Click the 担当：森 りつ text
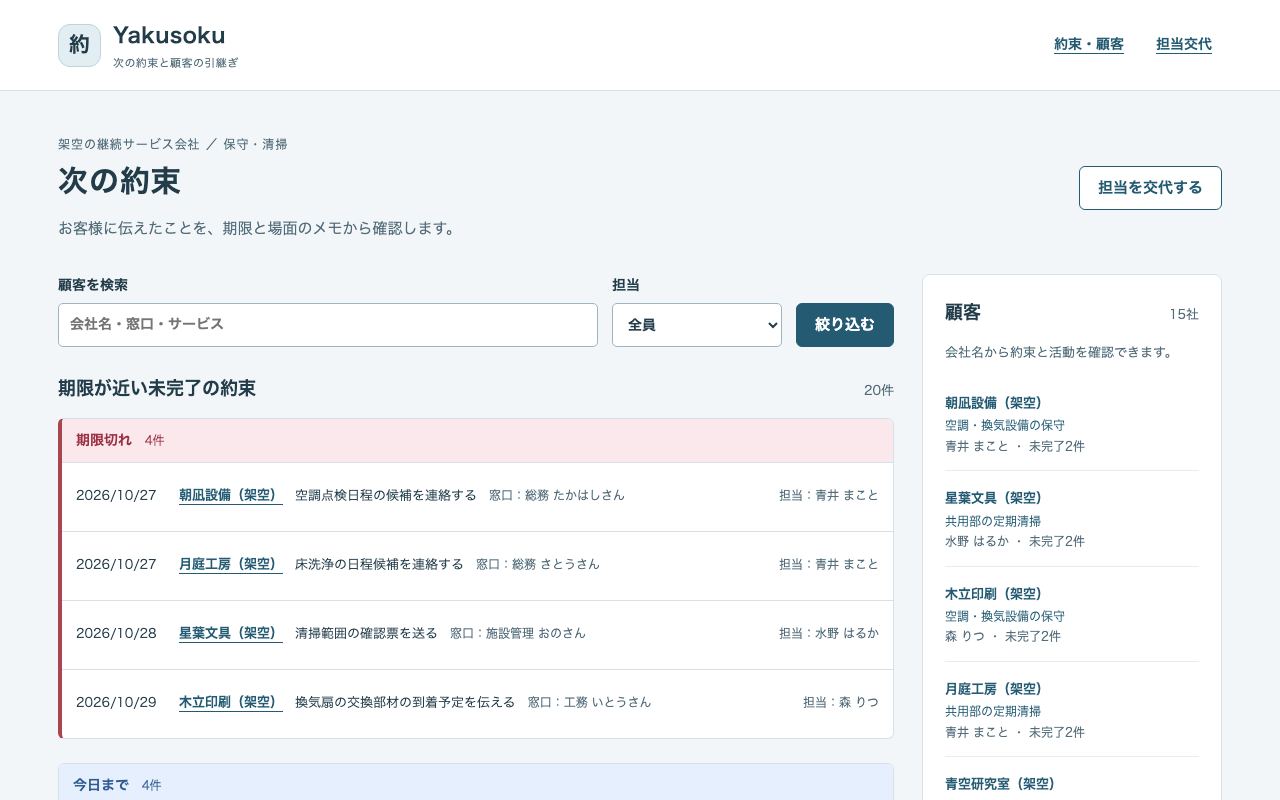Image resolution: width=1280 pixels, height=800 pixels. pos(841,702)
